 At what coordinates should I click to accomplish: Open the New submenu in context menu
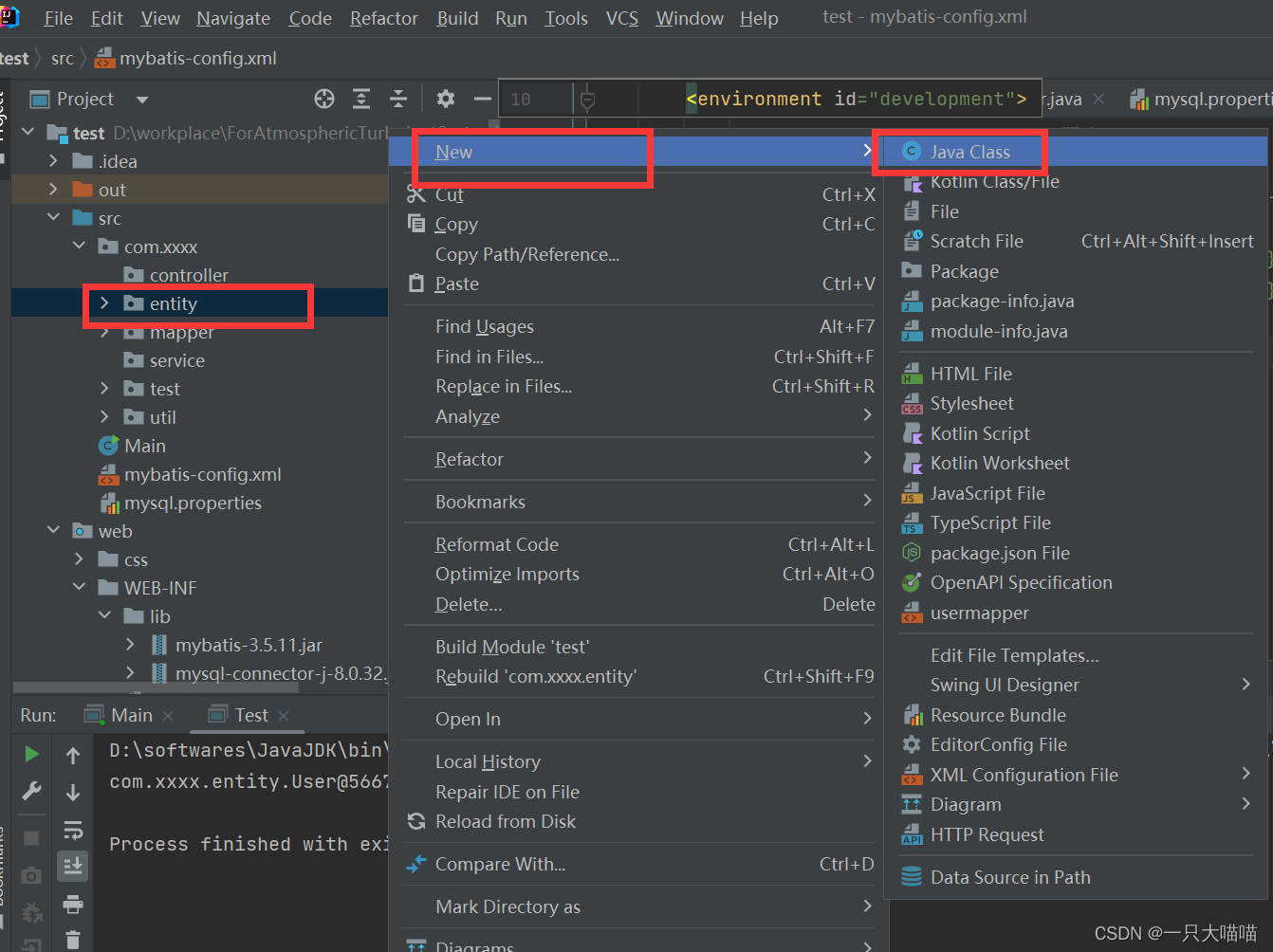tap(637, 152)
